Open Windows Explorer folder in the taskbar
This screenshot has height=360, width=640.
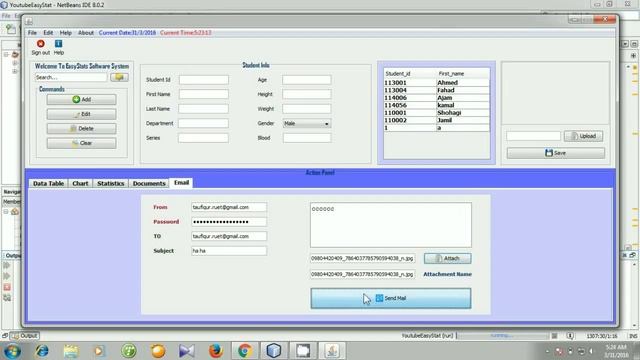[x=71, y=351]
